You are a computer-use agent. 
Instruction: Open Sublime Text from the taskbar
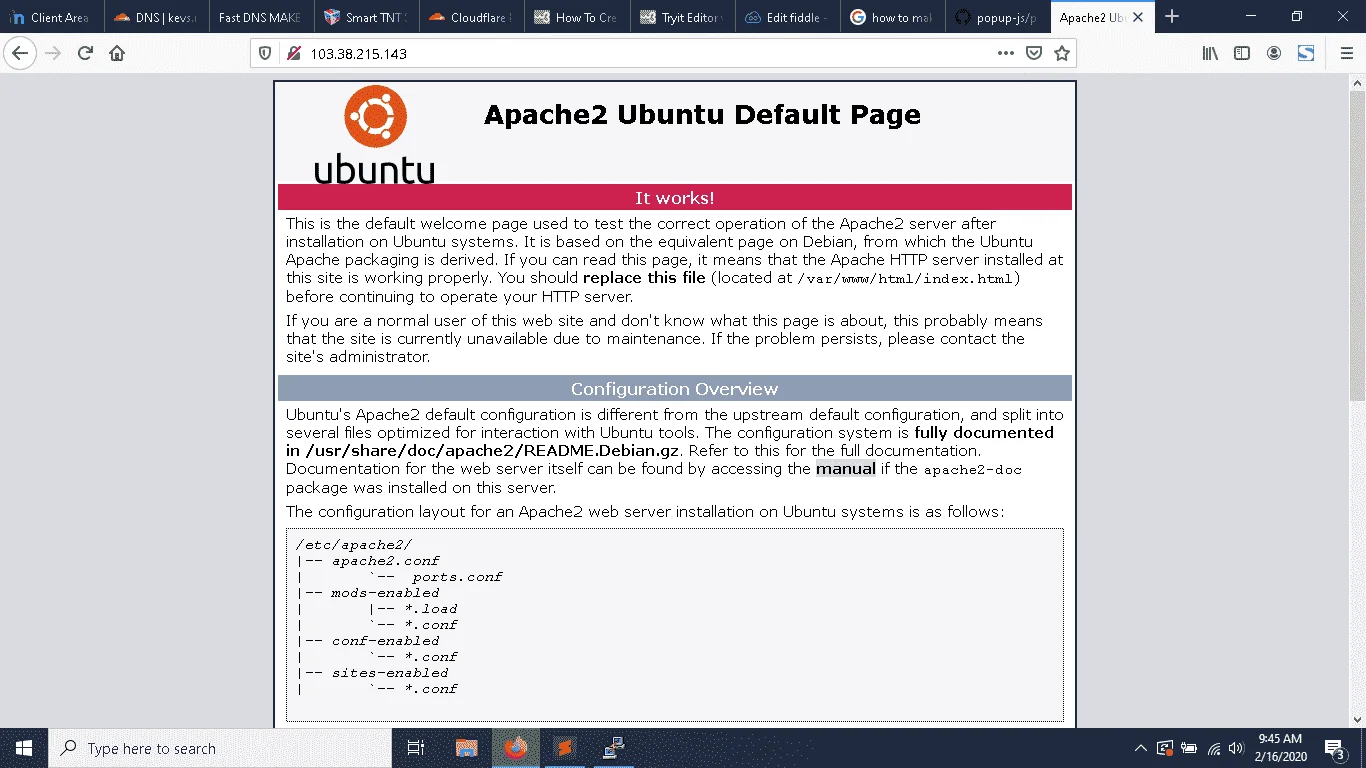(565, 748)
